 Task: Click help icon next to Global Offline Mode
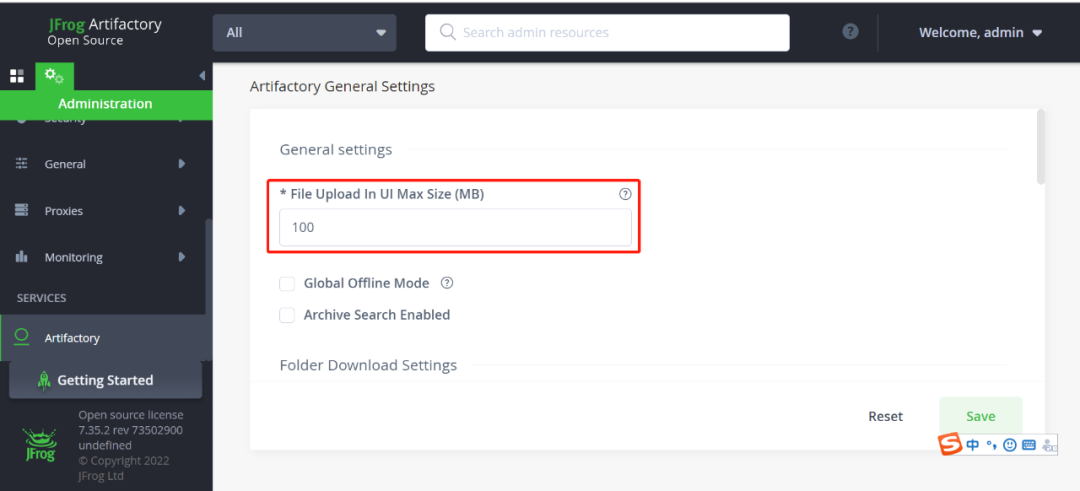[x=447, y=283]
